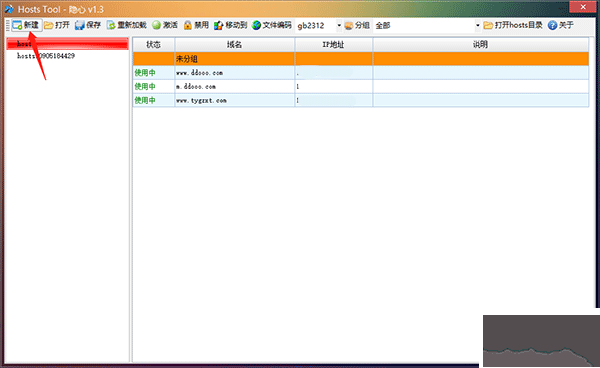Open the 关于 (About) dialog

[x=561, y=25]
